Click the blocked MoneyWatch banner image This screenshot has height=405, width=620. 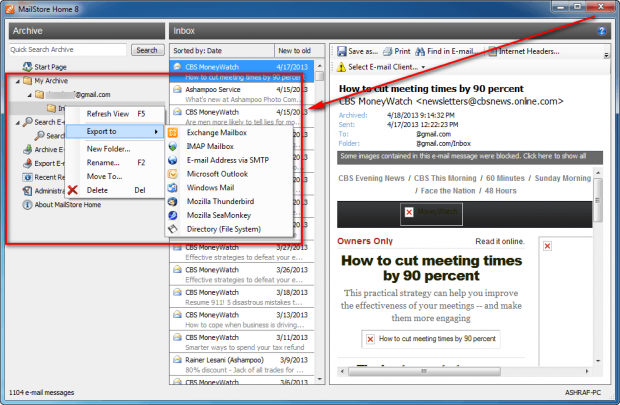pos(431,214)
